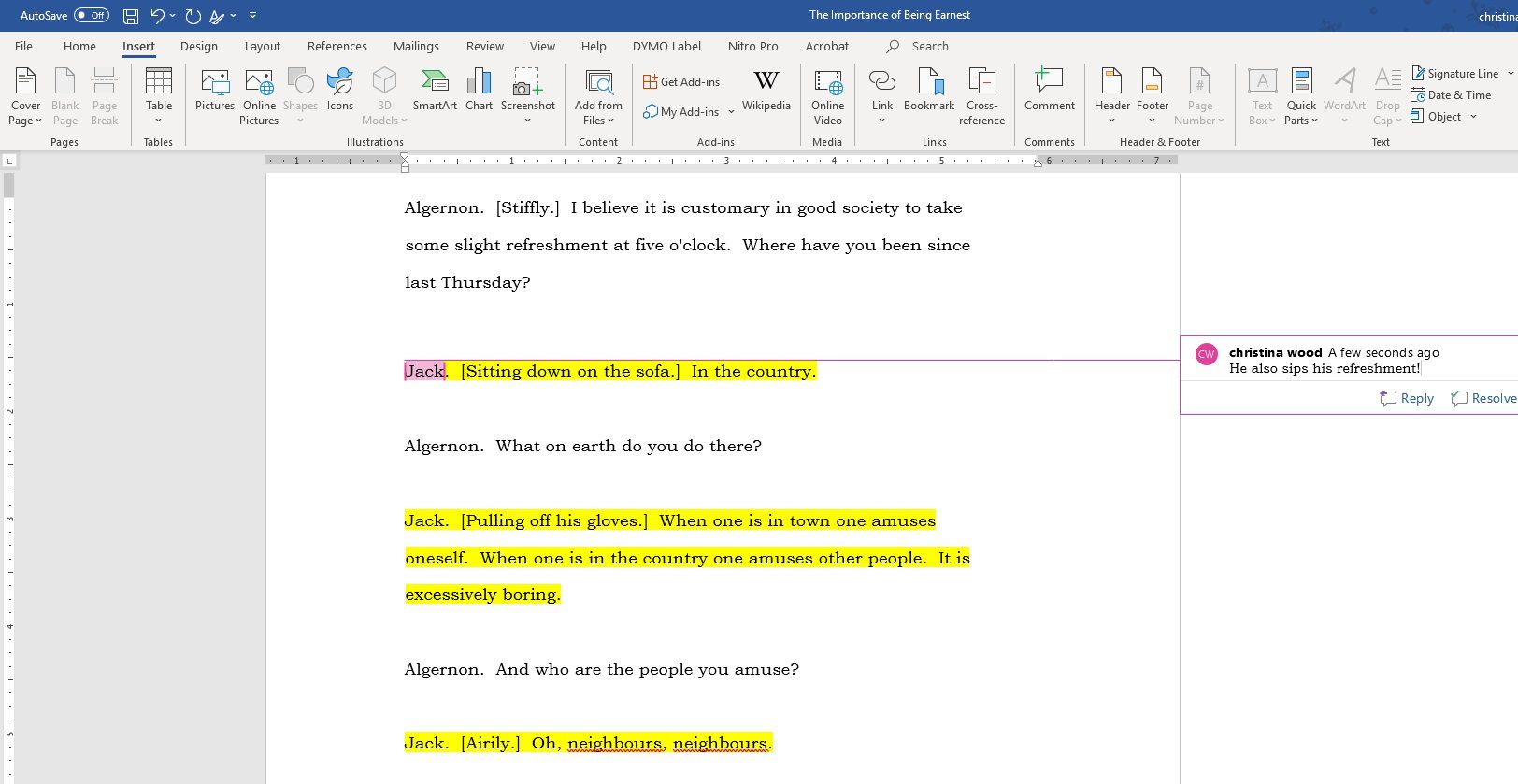Image resolution: width=1518 pixels, height=784 pixels.
Task: Click the Wikipedia add-in icon
Action: click(766, 91)
